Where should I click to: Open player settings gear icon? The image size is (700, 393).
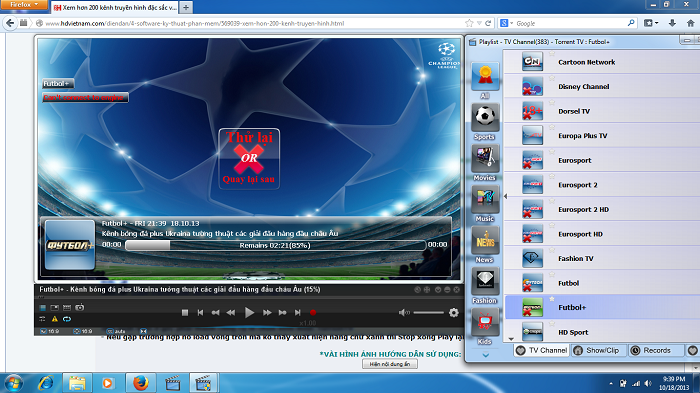(x=454, y=313)
